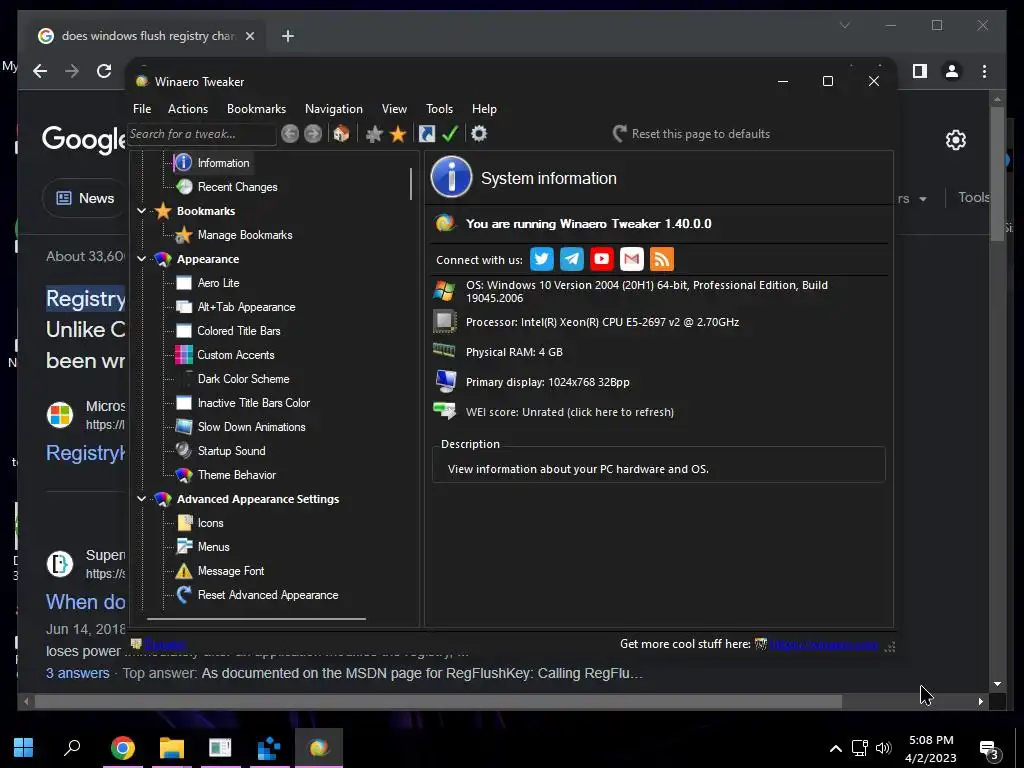Open the View menu

click(x=394, y=109)
